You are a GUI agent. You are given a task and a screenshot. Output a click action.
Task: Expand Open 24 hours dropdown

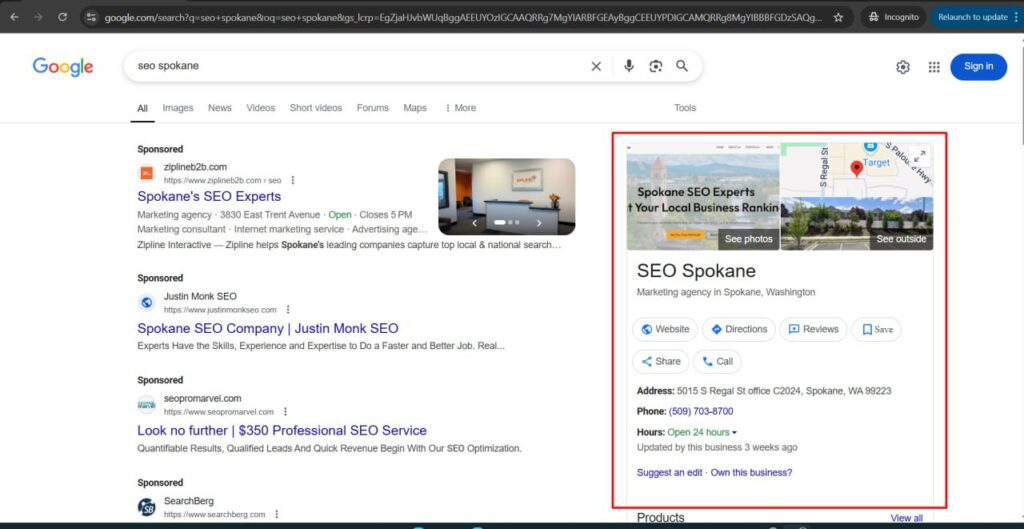coord(703,432)
